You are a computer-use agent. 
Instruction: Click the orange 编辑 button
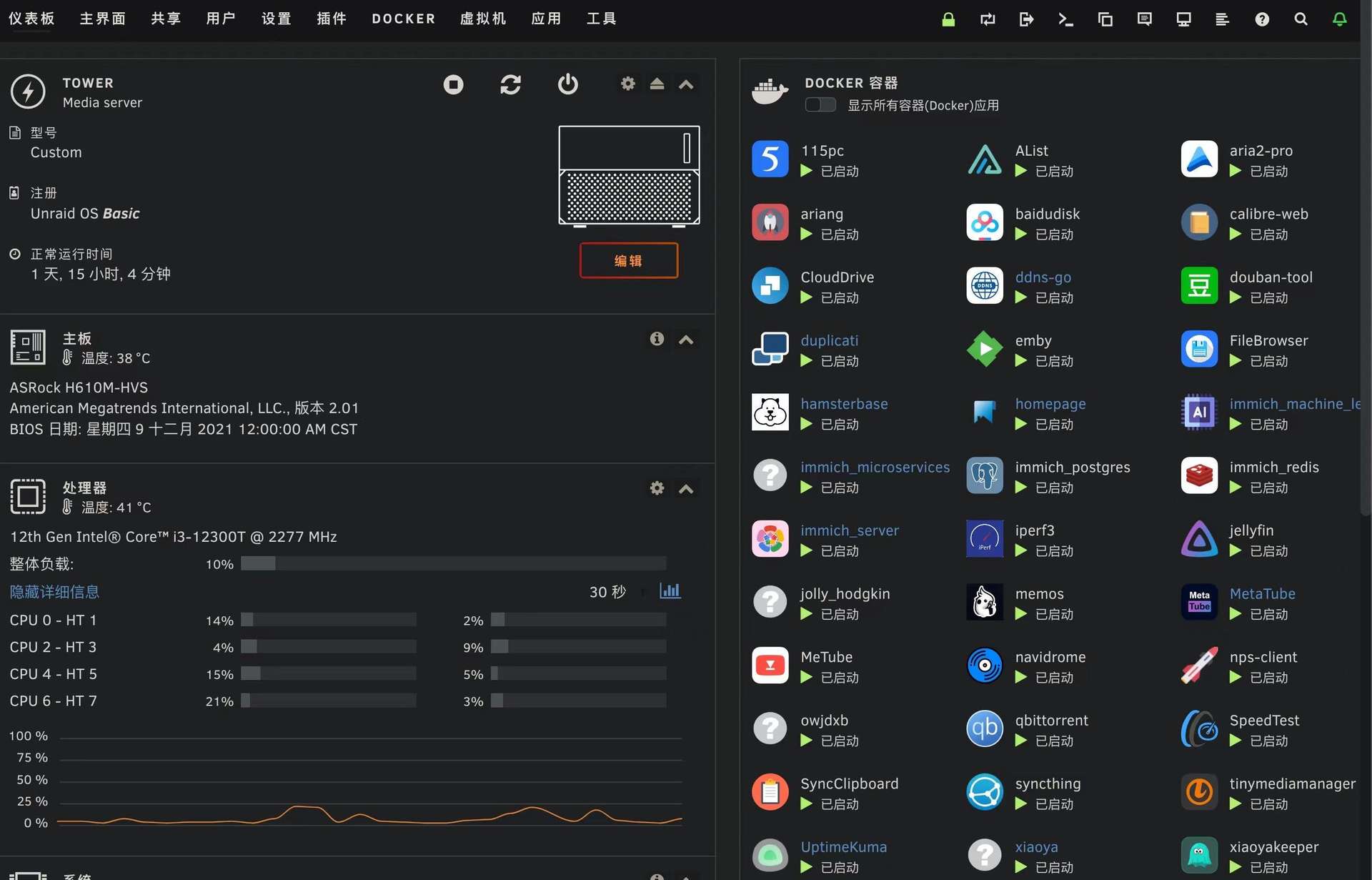[x=628, y=261]
